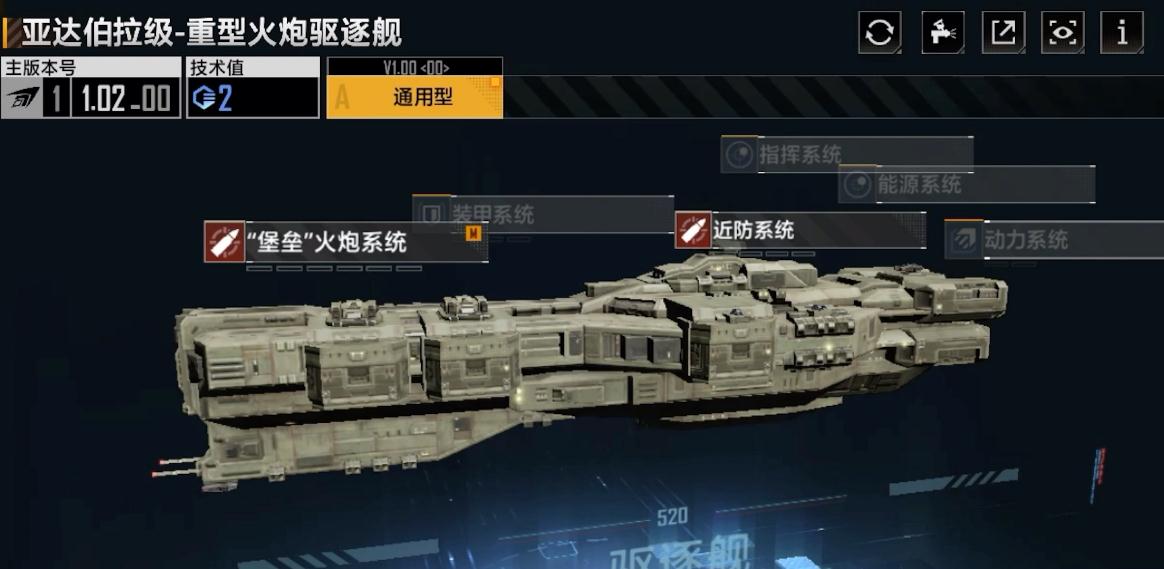Click the refresh cycle arrows icon
The height and width of the screenshot is (569, 1164).
pyautogui.click(x=880, y=33)
